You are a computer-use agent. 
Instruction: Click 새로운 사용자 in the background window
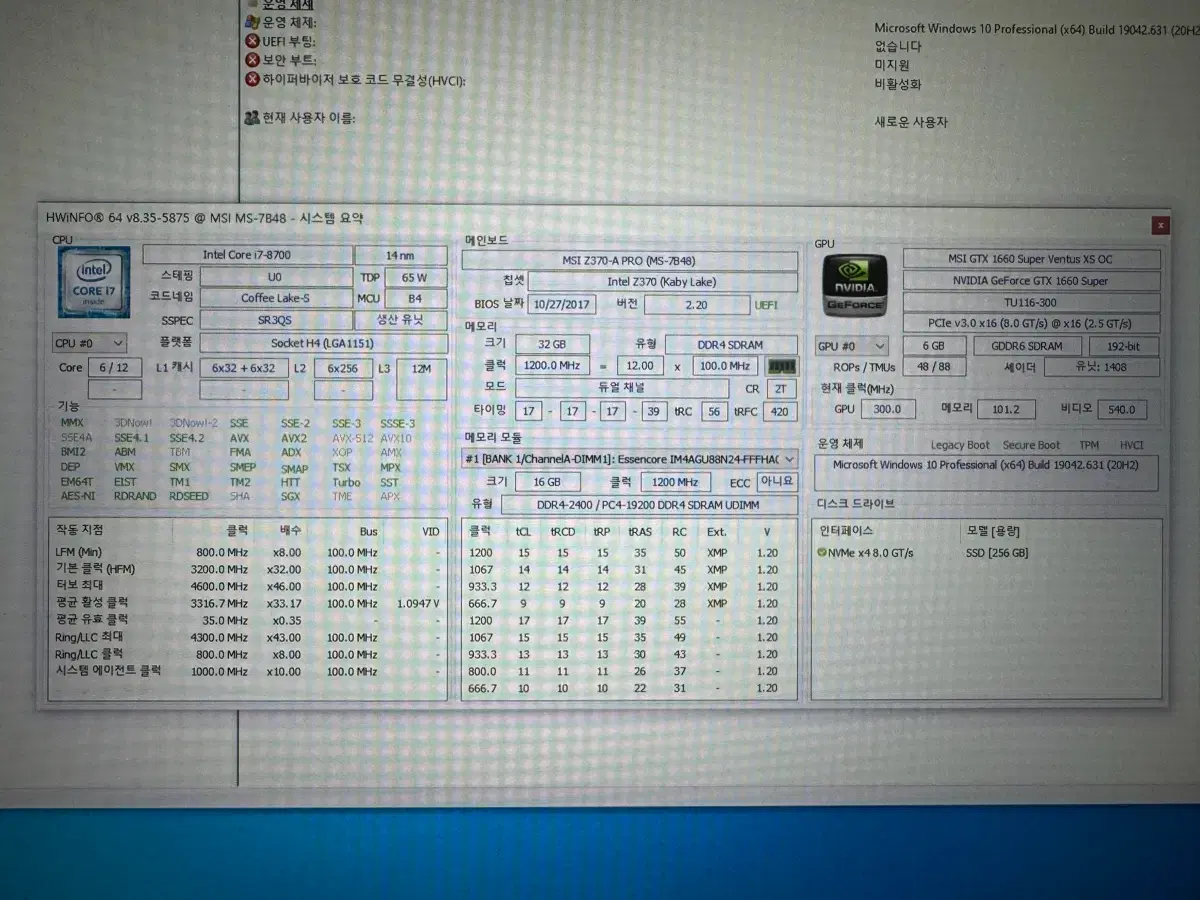(x=911, y=122)
